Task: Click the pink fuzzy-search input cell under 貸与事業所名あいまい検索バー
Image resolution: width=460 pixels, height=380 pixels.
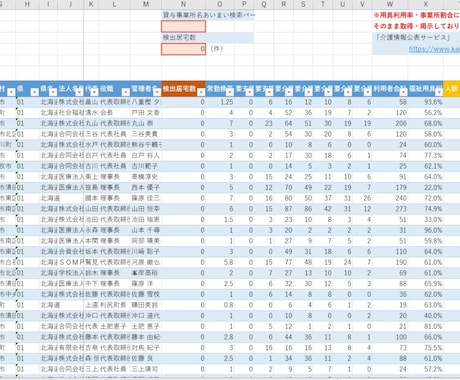Action: 183,27
